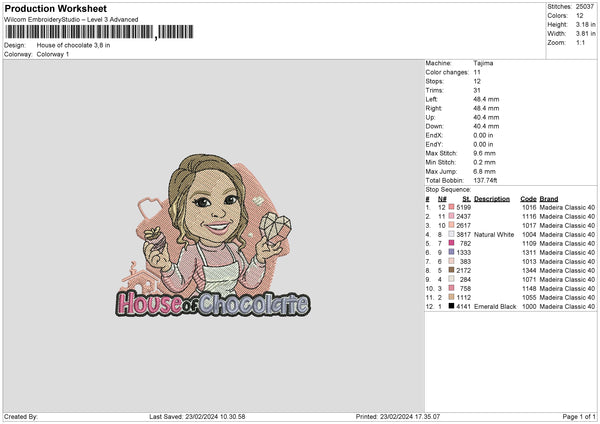Image resolution: width=600 pixels, height=424 pixels.
Task: Select the design name 'House of chocolate 3,8 in'
Action: pos(73,45)
